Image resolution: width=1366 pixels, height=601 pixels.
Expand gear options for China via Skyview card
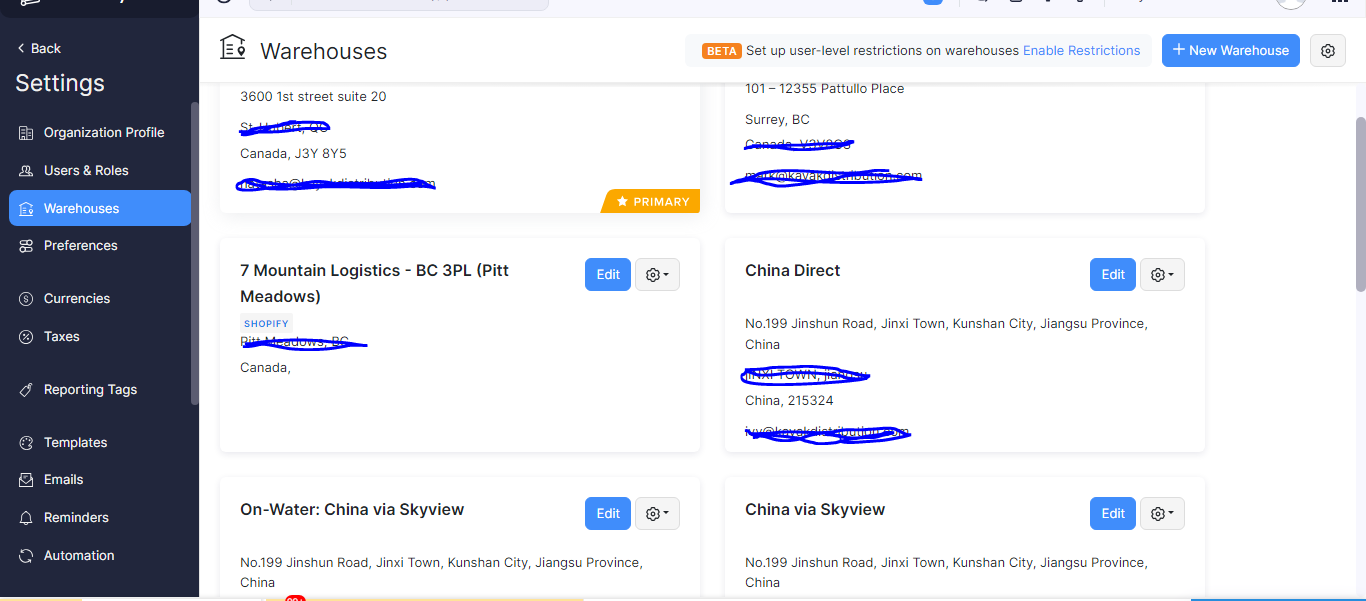click(x=1162, y=514)
